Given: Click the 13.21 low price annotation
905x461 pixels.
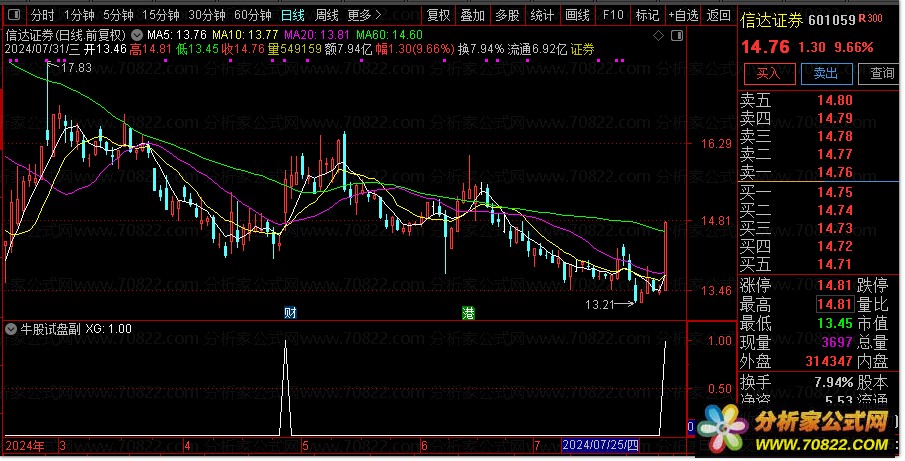Looking at the screenshot, I should pyautogui.click(x=600, y=304).
